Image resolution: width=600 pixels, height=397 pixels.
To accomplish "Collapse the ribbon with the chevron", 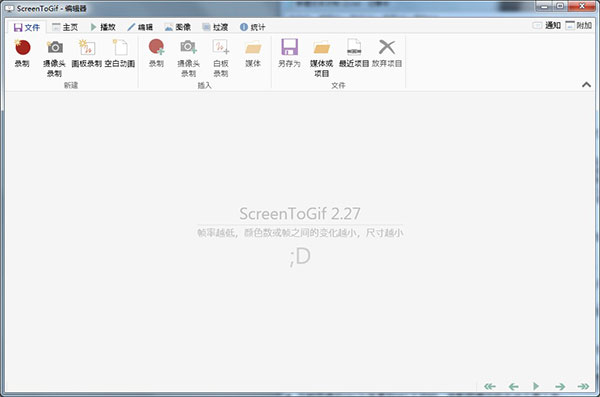I will [586, 85].
